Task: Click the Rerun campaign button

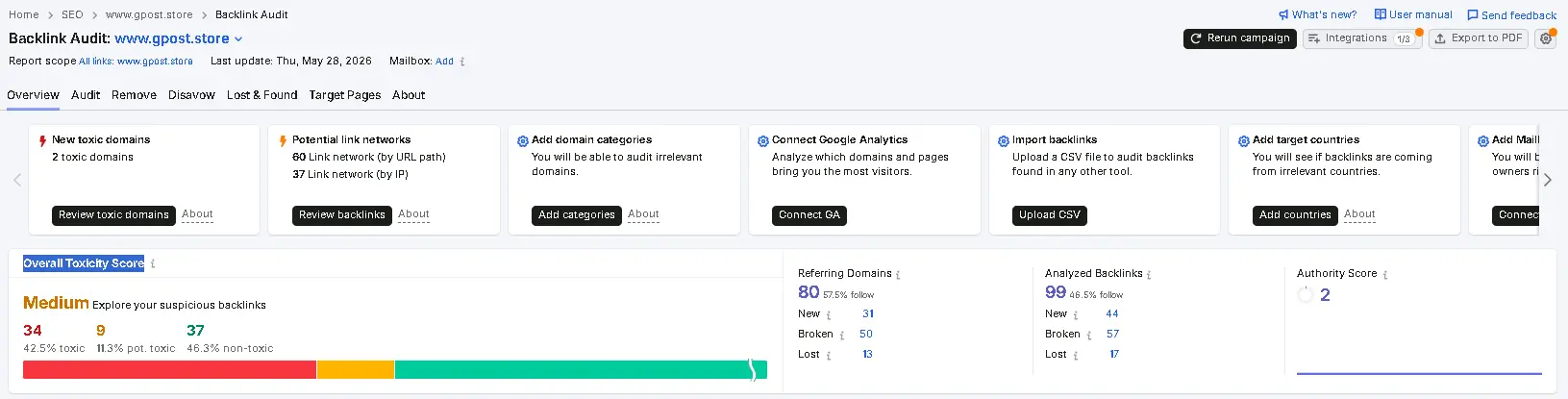Action: coord(1239,38)
